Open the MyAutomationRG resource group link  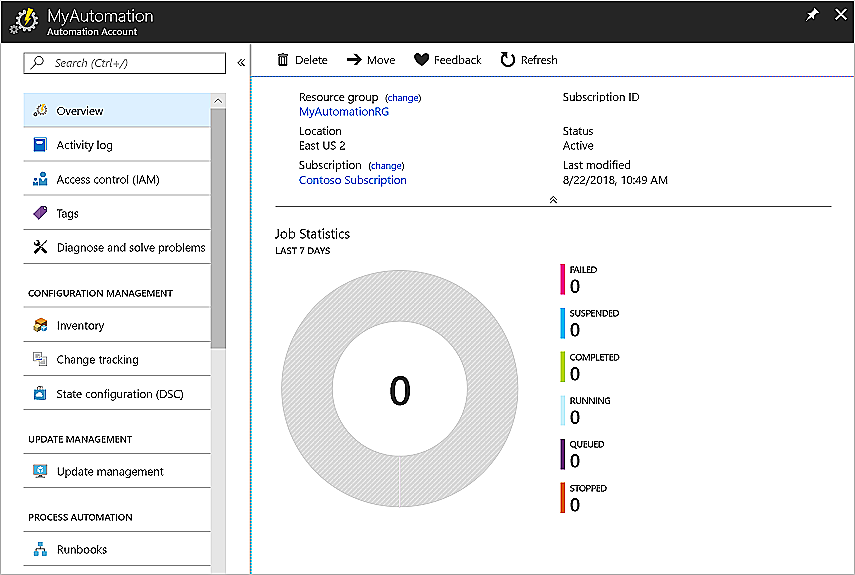tap(343, 112)
